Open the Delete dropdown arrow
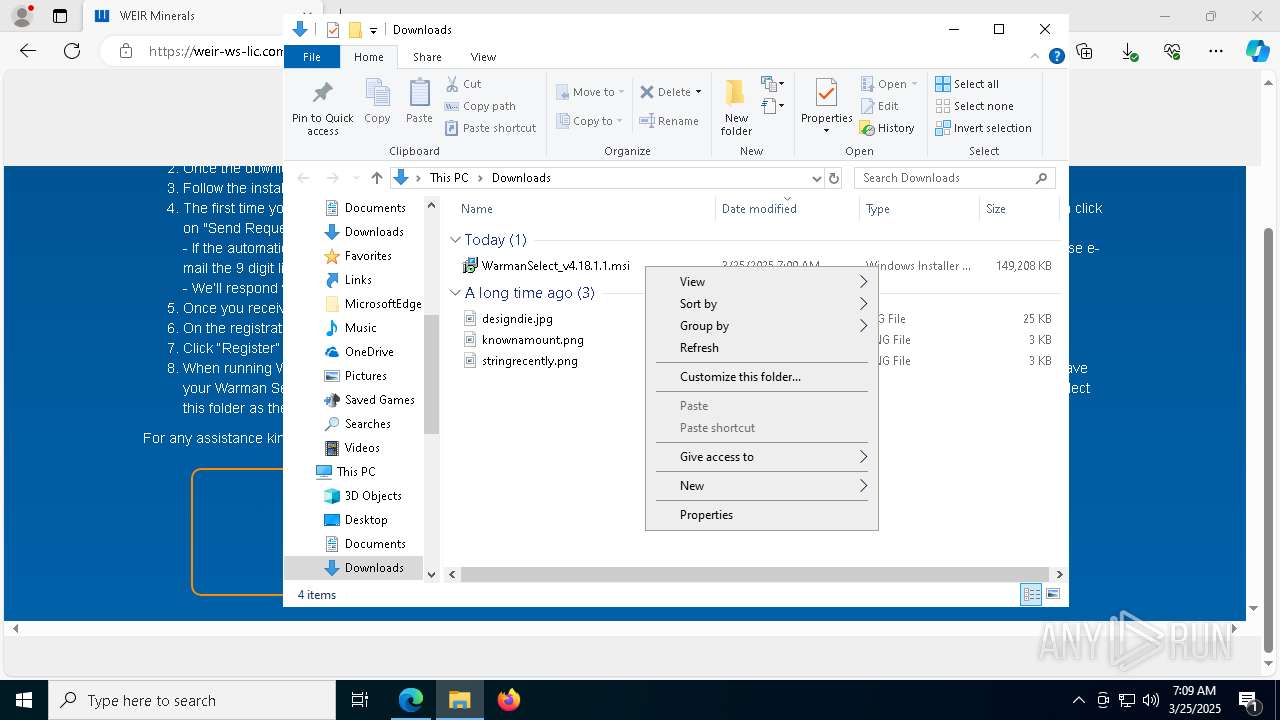Viewport: 1280px width, 720px height. (x=698, y=92)
